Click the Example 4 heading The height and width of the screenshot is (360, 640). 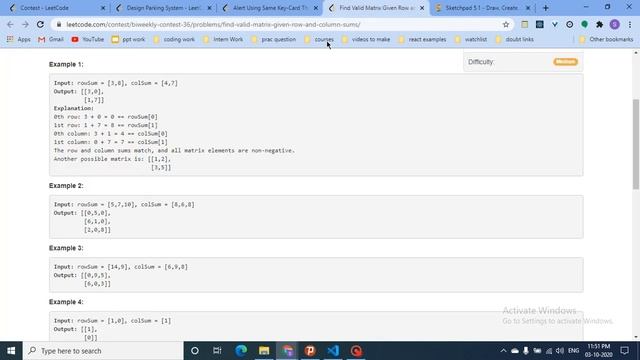coord(66,302)
